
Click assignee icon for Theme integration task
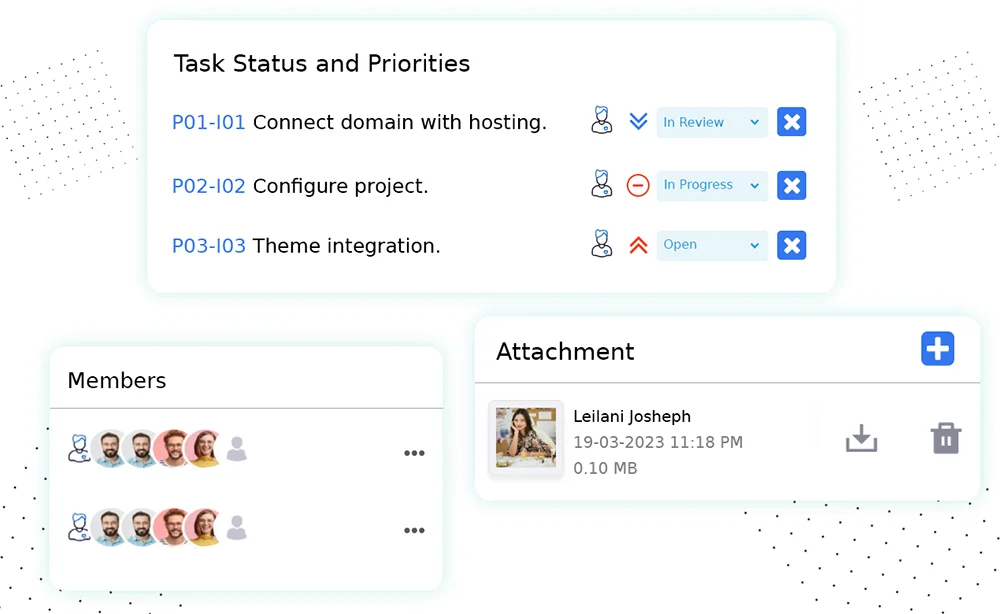[601, 245]
